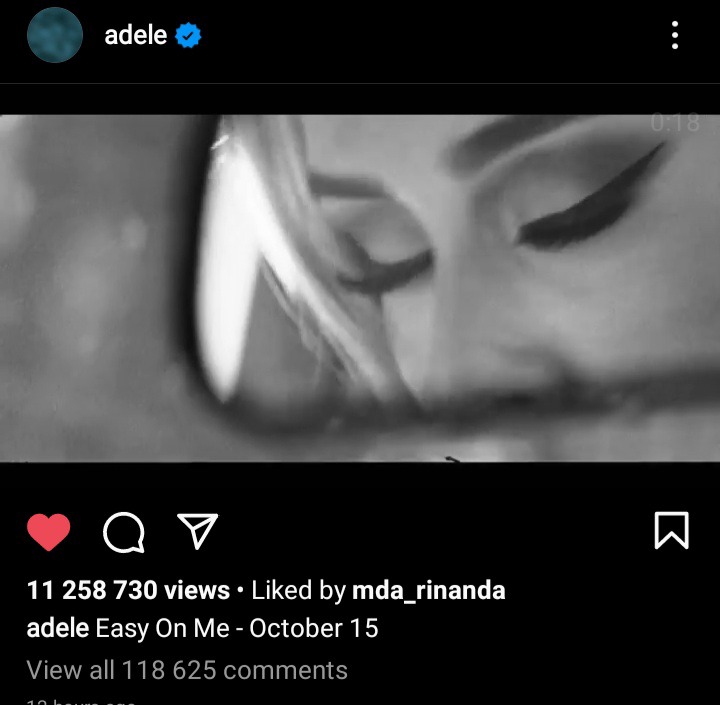
Task: Tap the video to toggle sound
Action: click(x=360, y=288)
